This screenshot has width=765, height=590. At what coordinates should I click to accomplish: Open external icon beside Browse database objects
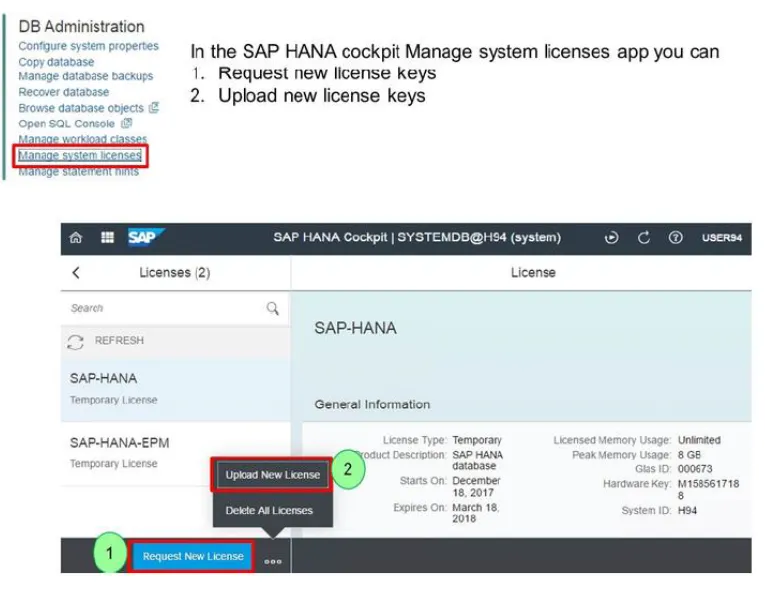(x=154, y=107)
